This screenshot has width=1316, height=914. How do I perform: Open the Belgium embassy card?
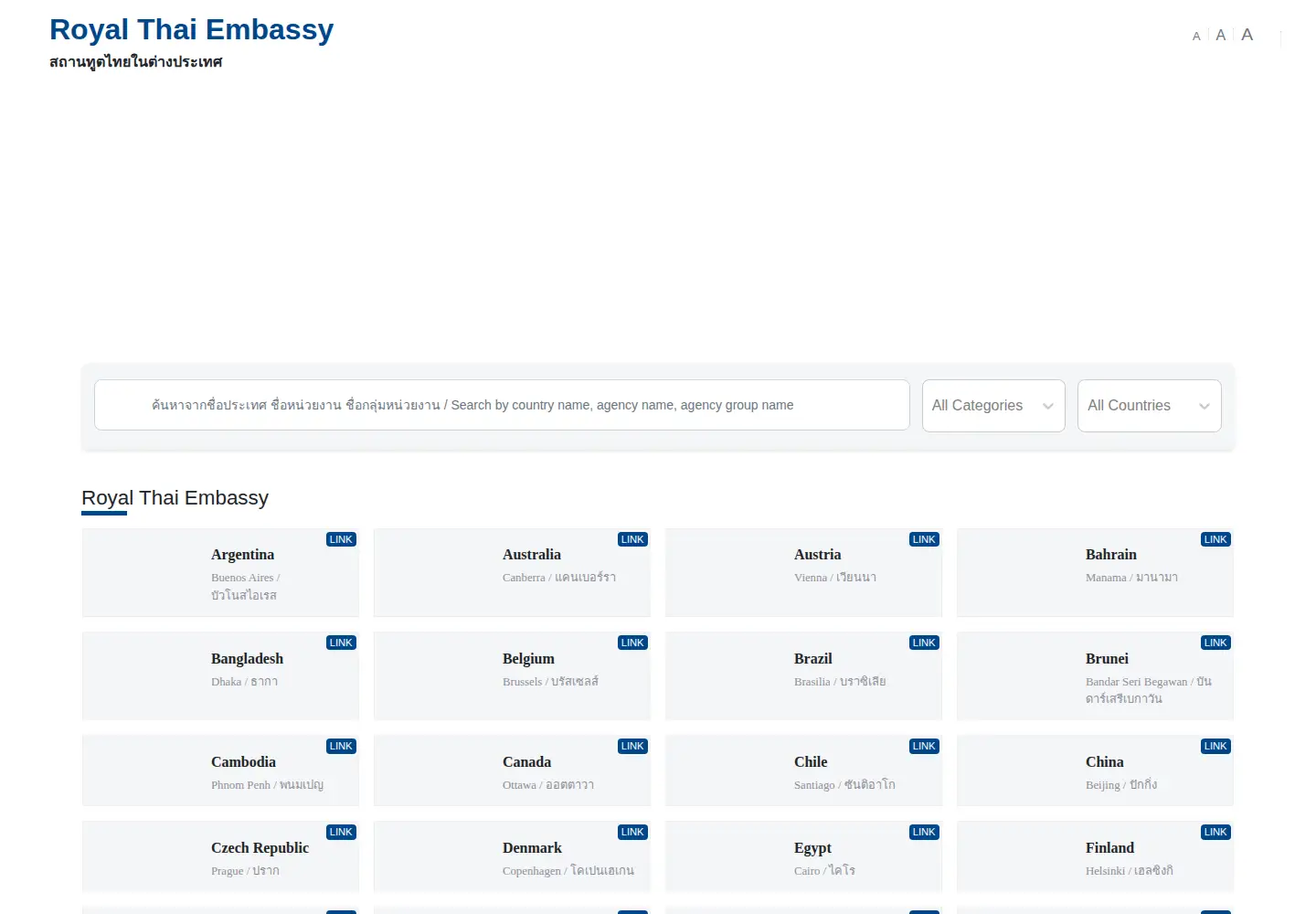click(x=512, y=676)
